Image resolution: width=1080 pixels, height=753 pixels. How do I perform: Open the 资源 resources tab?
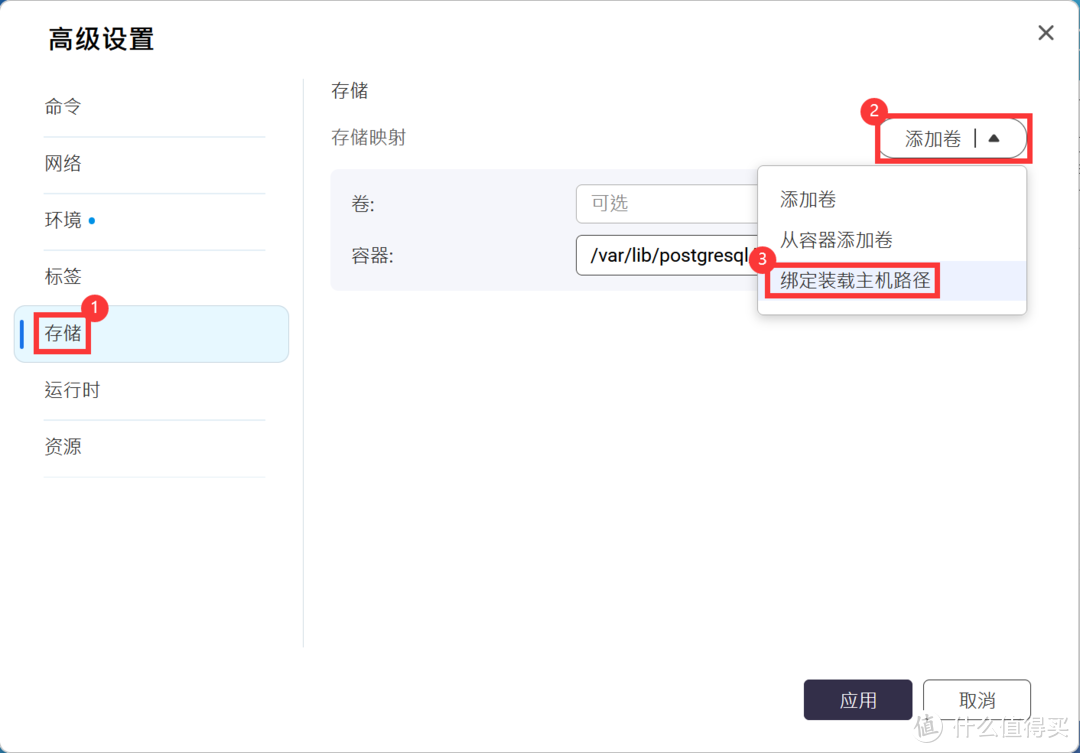[x=62, y=446]
